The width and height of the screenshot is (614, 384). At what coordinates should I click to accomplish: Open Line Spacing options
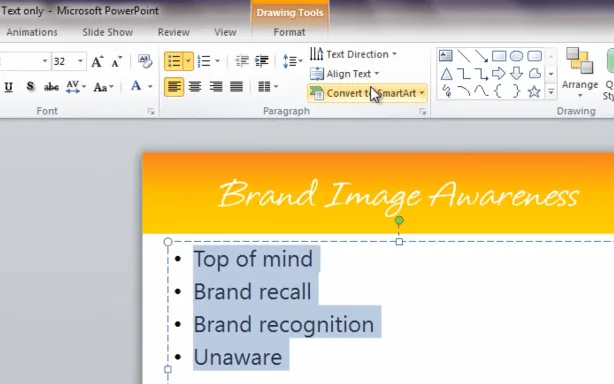click(293, 61)
